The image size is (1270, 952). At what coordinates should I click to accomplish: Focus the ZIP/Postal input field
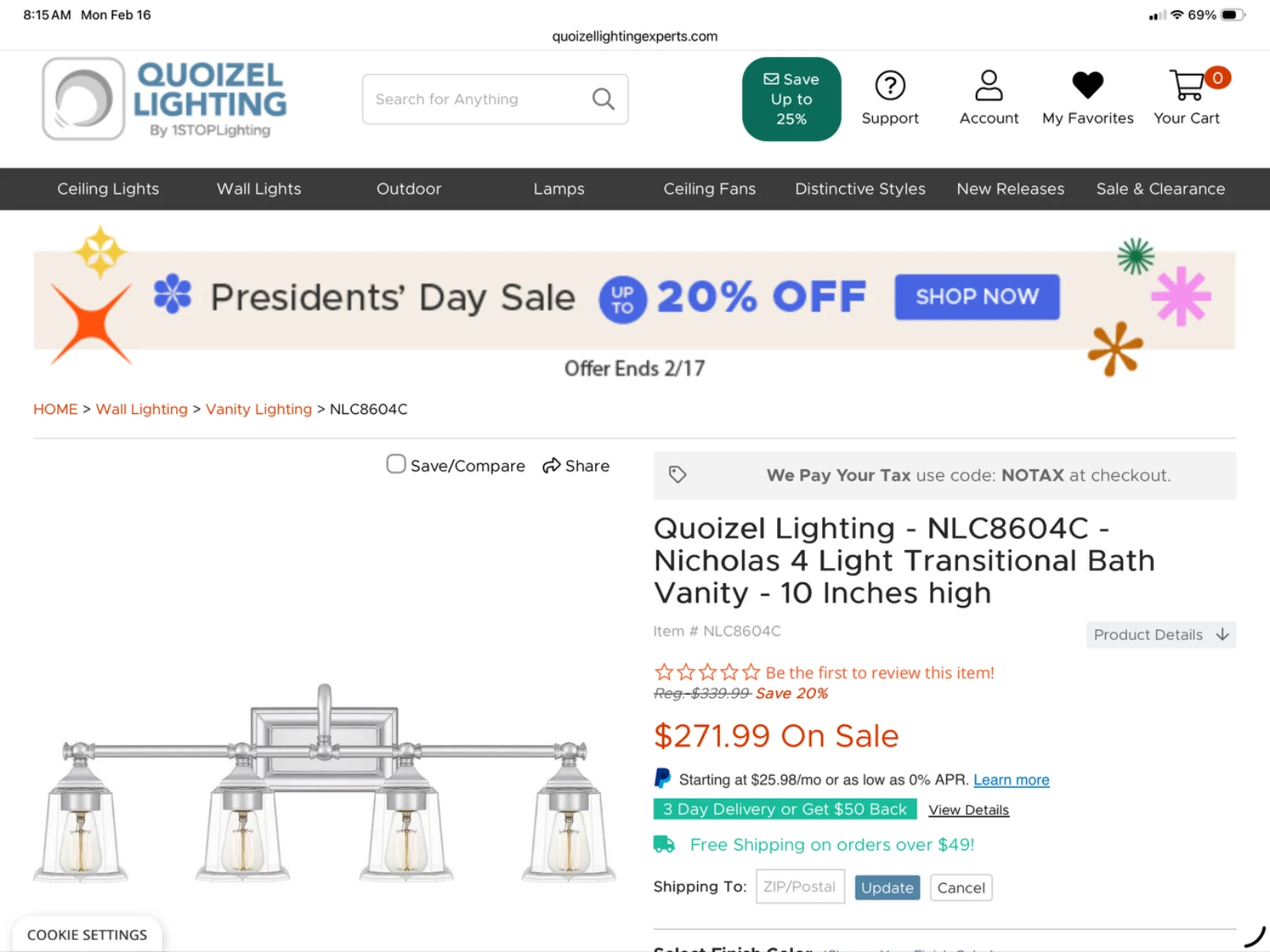pyautogui.click(x=799, y=887)
